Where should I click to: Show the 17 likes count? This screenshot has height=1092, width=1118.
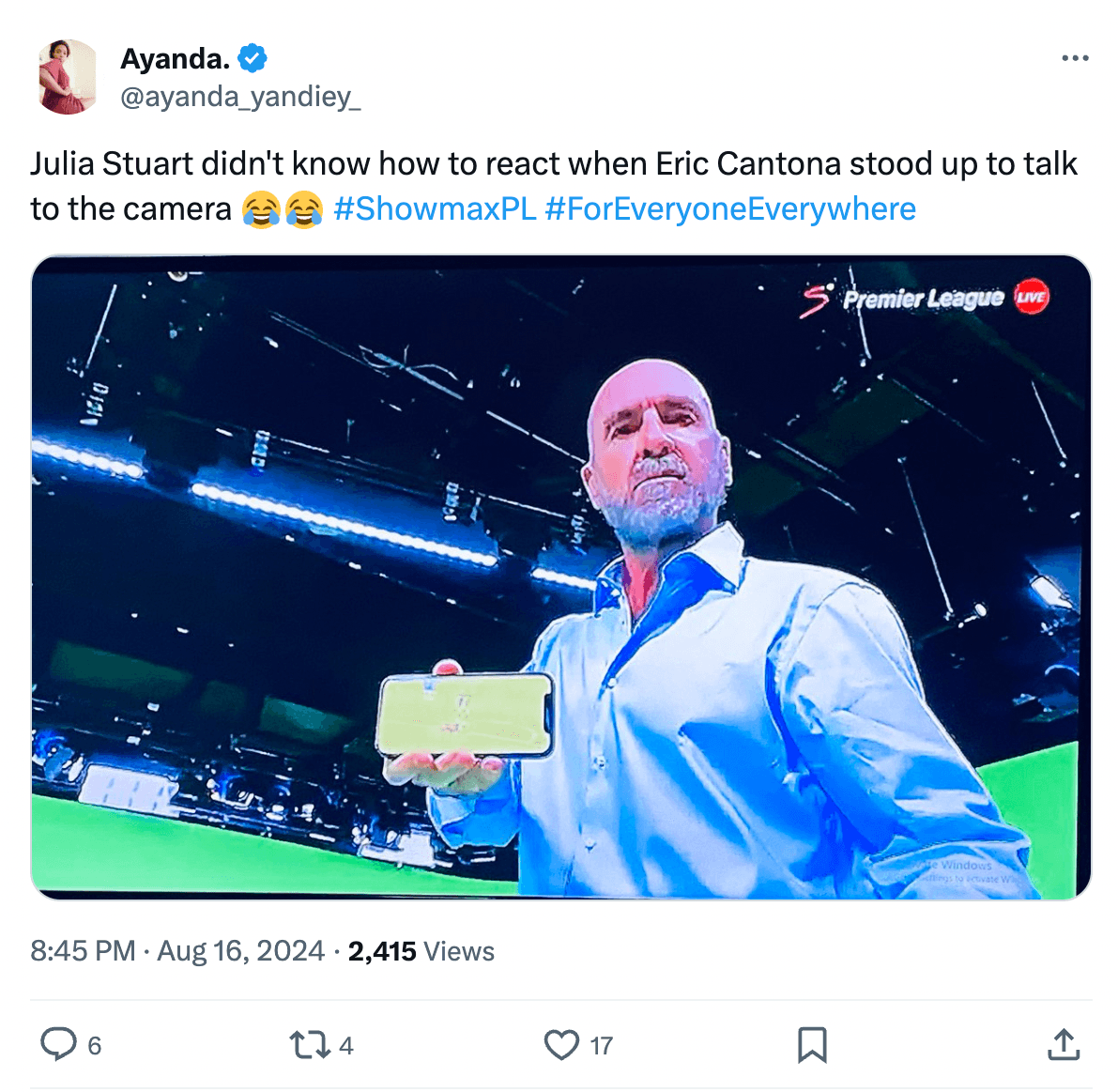point(602,1046)
